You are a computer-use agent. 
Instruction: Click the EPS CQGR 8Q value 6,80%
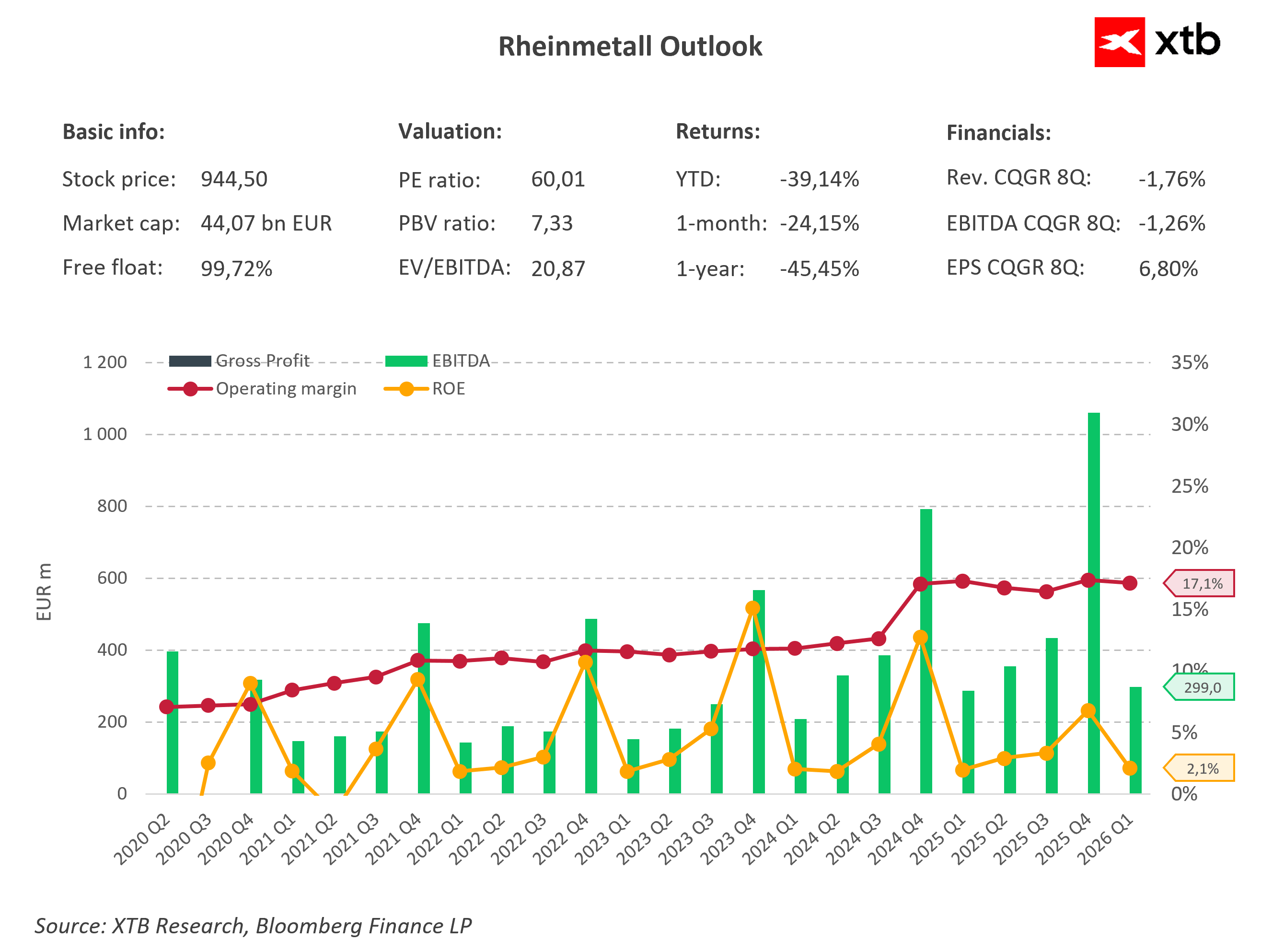coord(1168,268)
